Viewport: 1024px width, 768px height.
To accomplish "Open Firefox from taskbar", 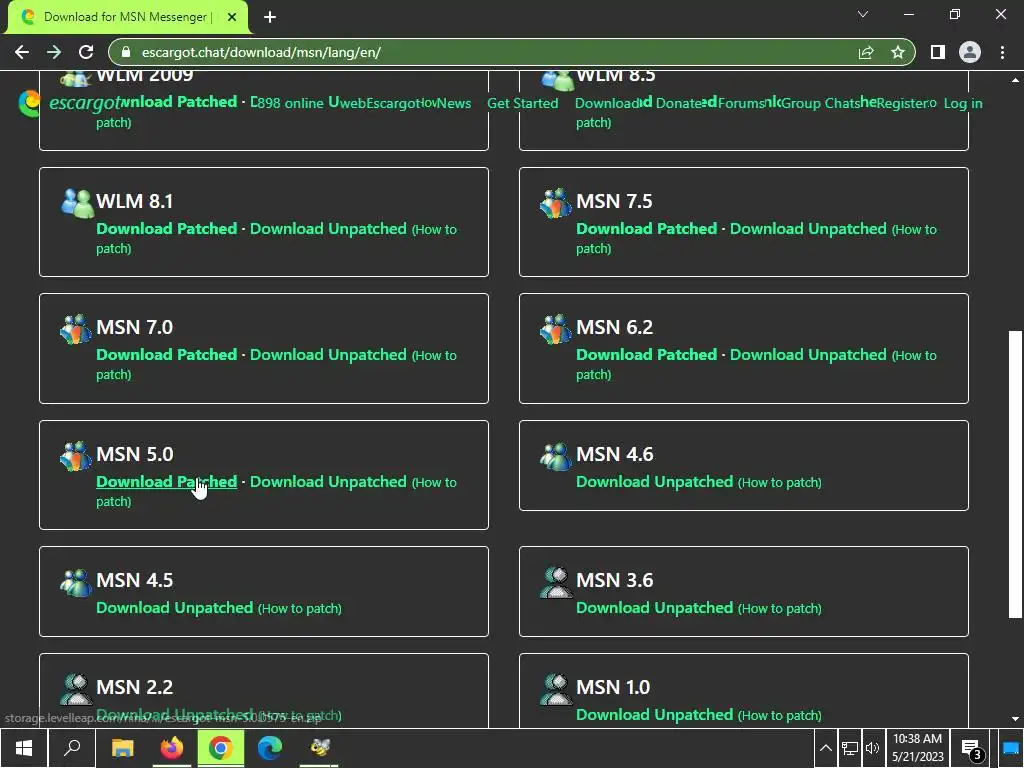I will pyautogui.click(x=172, y=748).
